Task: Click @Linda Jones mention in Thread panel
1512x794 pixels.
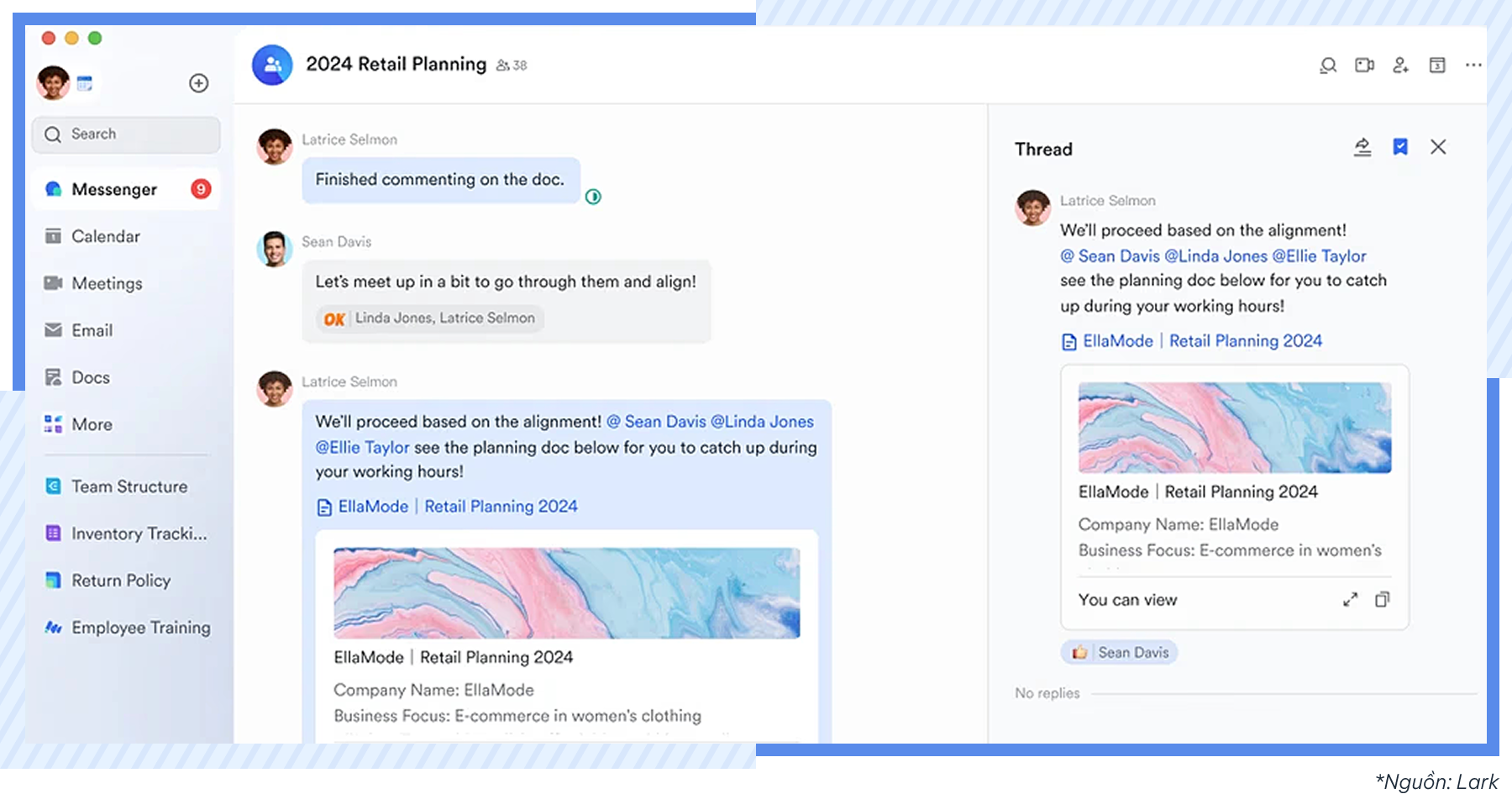Action: (x=1215, y=256)
